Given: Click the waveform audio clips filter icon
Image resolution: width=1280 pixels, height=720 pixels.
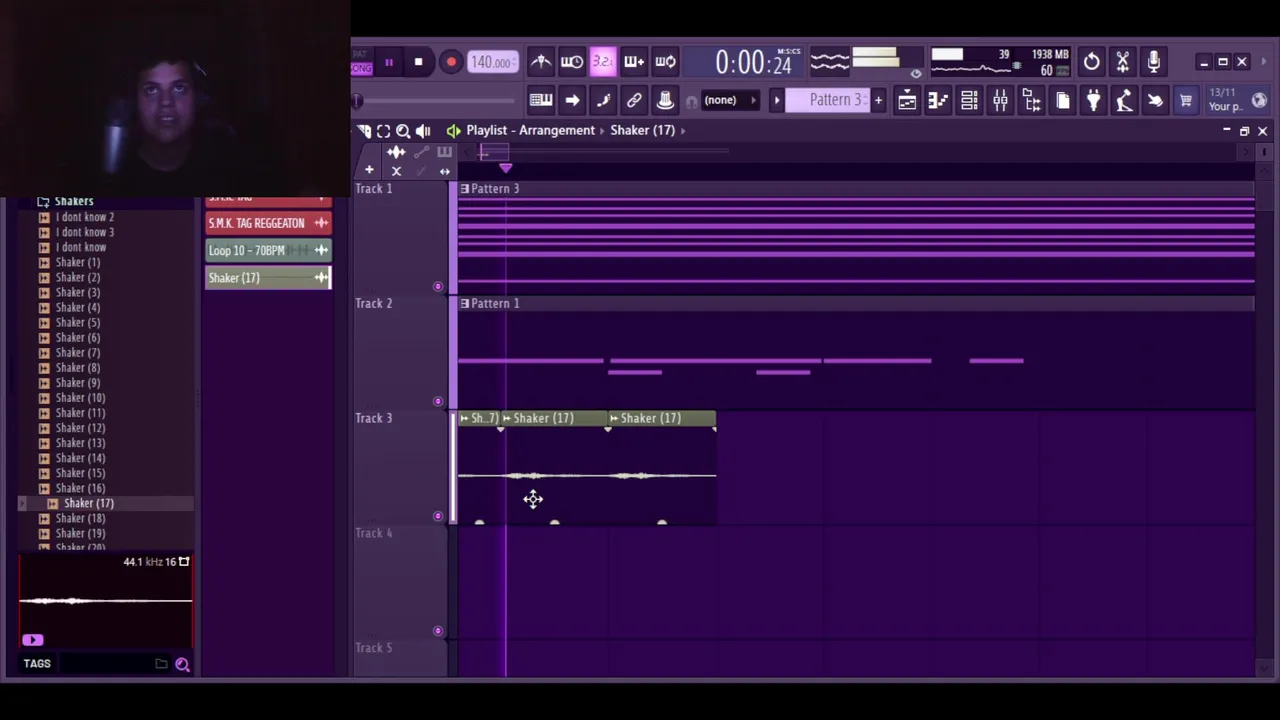Looking at the screenshot, I should [396, 152].
